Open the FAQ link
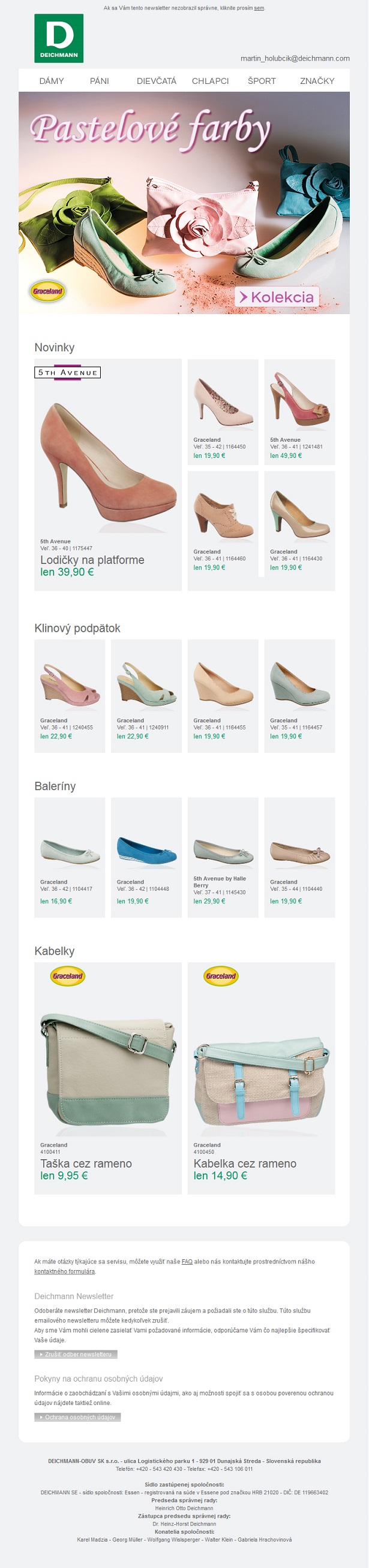Image resolution: width=369 pixels, height=1568 pixels. [187, 1261]
